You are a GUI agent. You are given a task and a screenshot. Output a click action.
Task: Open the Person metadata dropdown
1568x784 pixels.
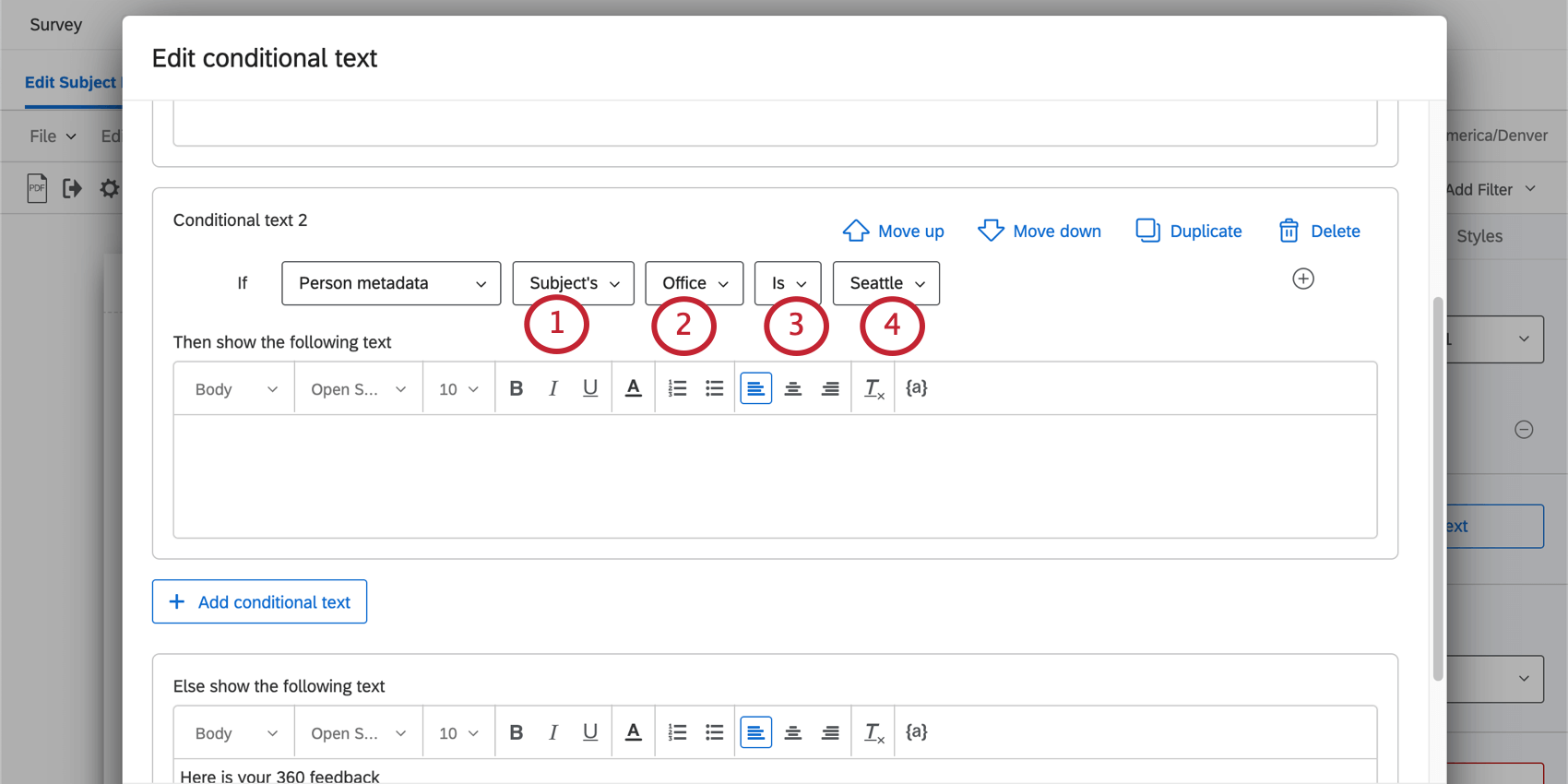tap(391, 283)
